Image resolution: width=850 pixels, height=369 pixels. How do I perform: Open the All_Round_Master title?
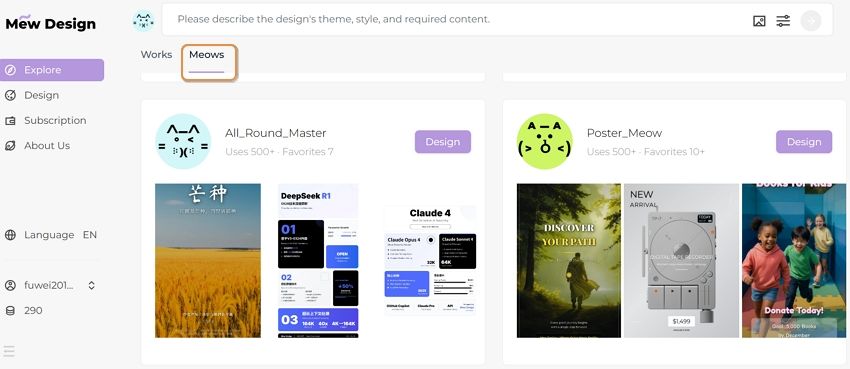pos(275,133)
